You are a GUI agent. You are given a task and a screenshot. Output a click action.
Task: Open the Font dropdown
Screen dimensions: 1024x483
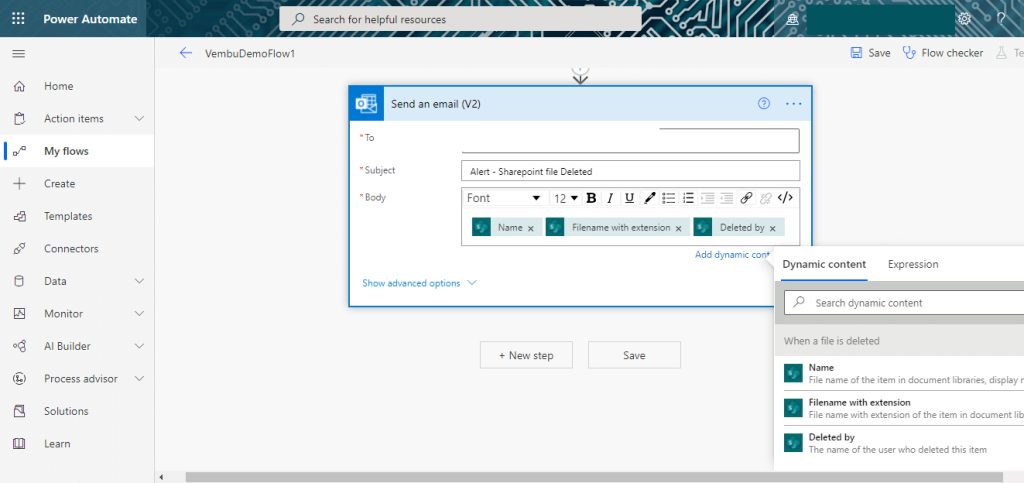click(x=504, y=198)
